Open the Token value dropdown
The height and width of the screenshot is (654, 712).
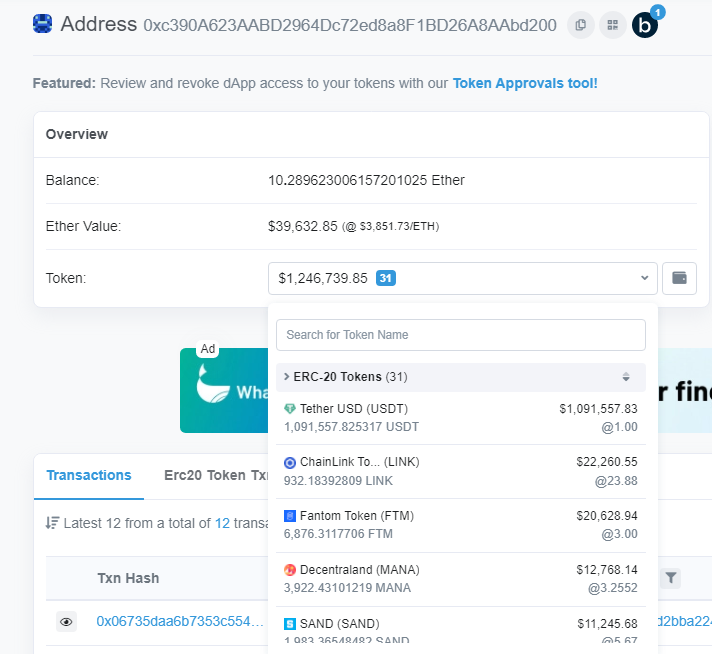click(x=462, y=278)
